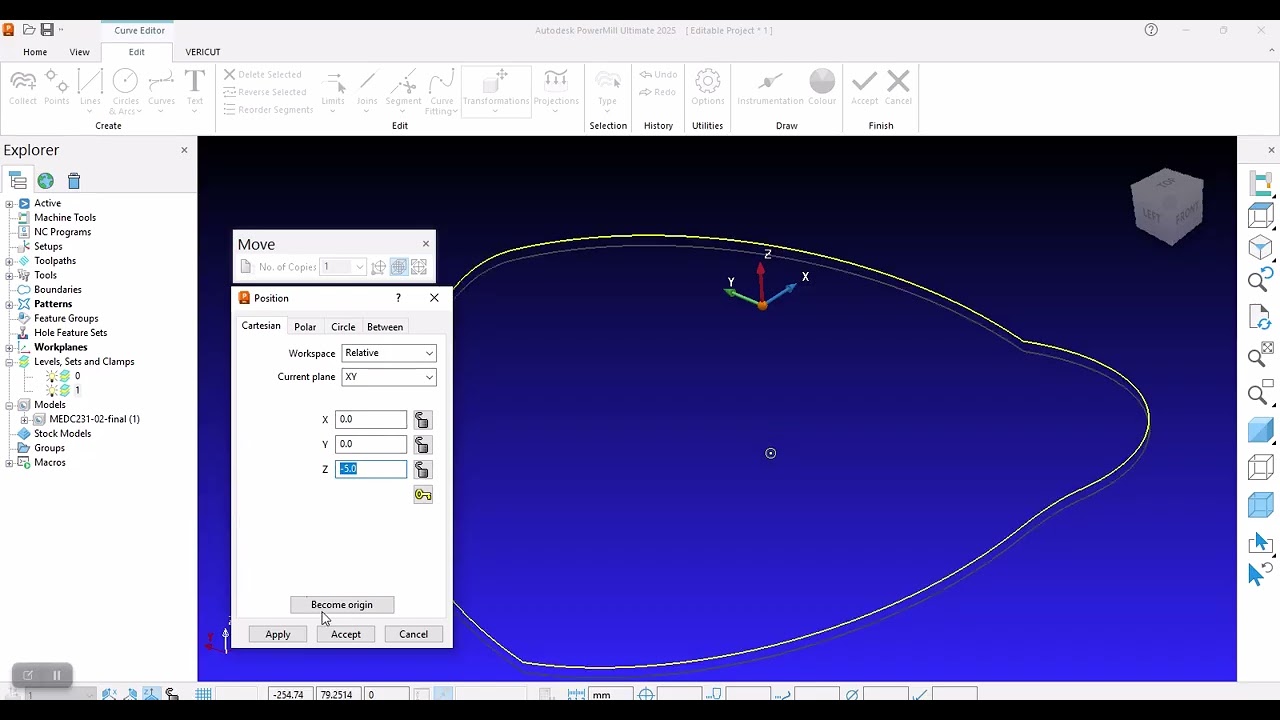Open the Joins tool
The image size is (1280, 720).
pyautogui.click(x=367, y=90)
